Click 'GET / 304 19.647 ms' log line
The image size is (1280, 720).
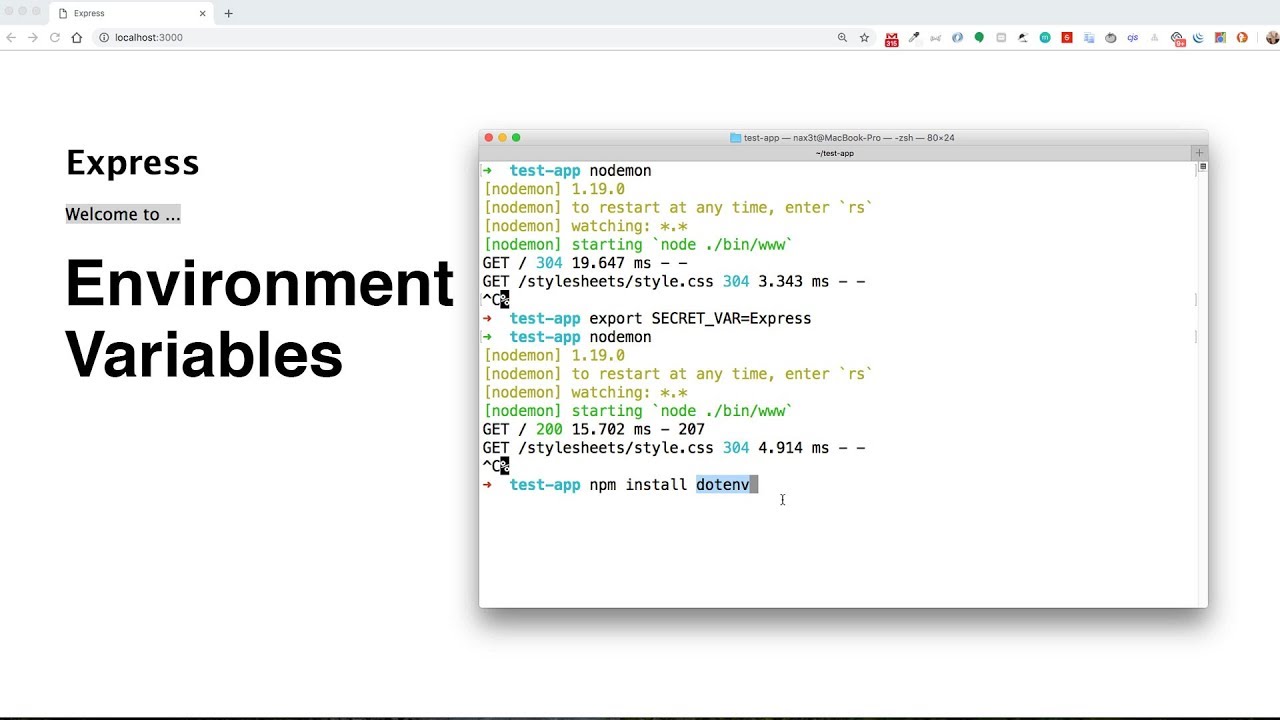point(585,263)
